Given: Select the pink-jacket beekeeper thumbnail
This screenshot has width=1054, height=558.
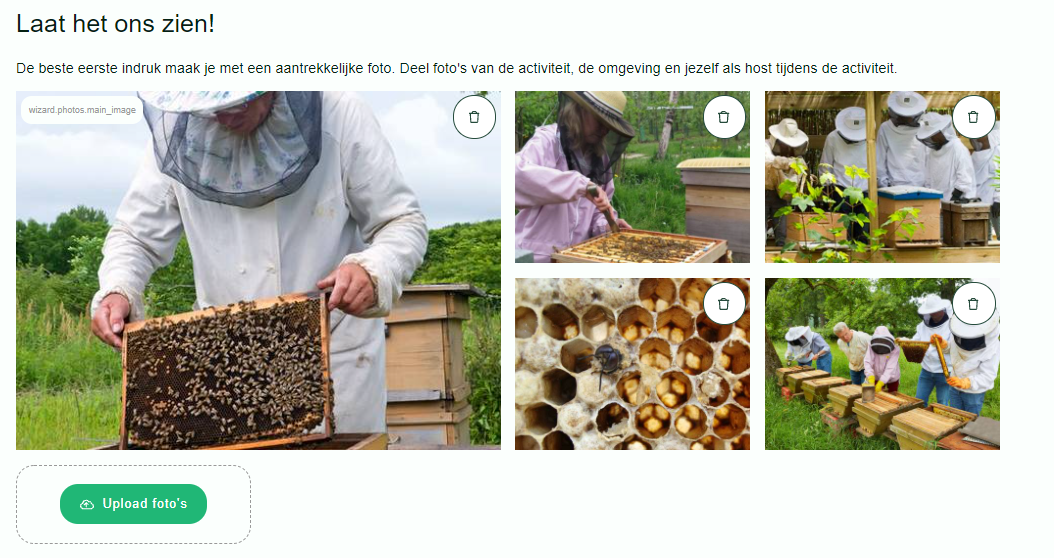Looking at the screenshot, I should point(632,177).
